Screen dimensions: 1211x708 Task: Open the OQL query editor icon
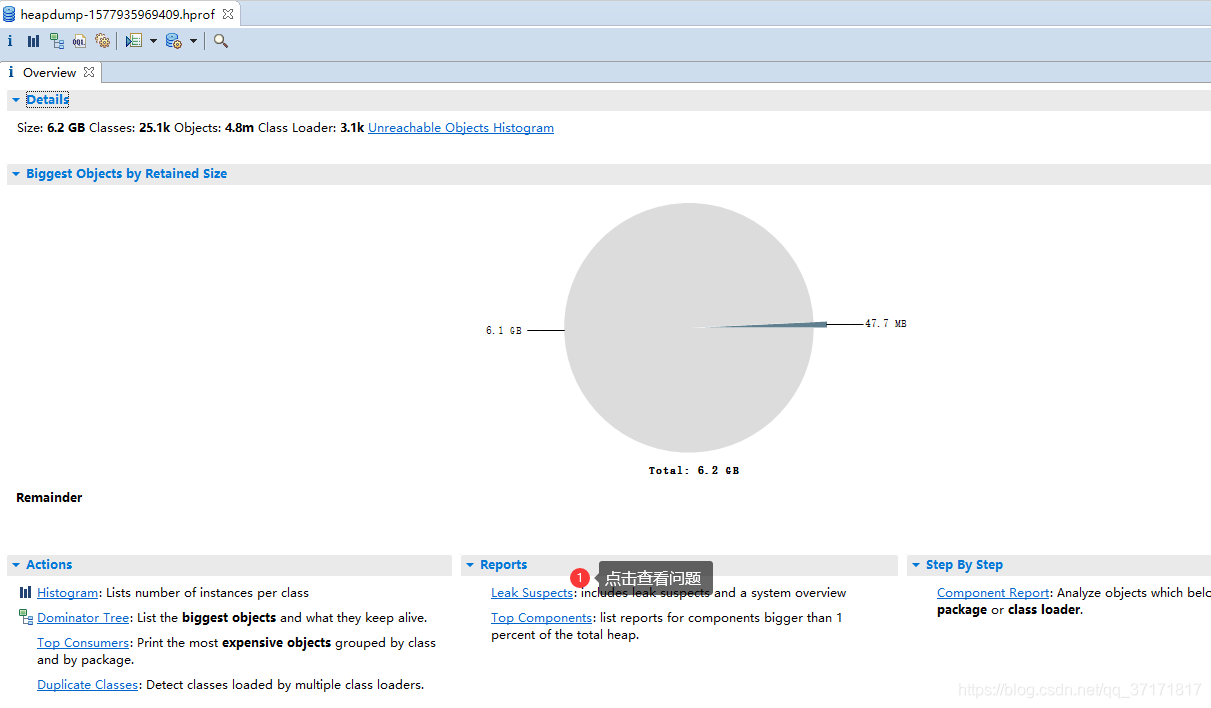click(x=79, y=41)
